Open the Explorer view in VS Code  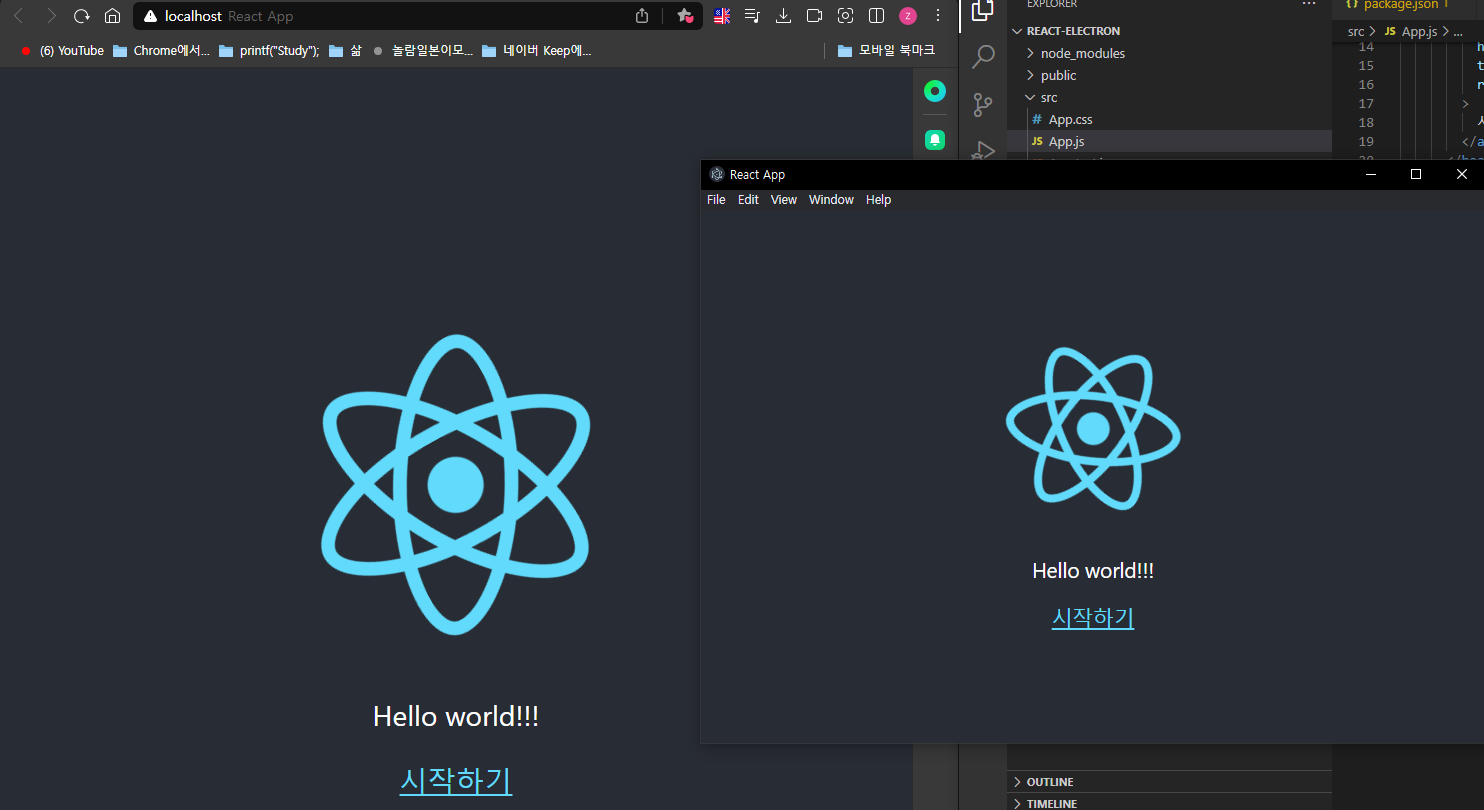tap(983, 10)
